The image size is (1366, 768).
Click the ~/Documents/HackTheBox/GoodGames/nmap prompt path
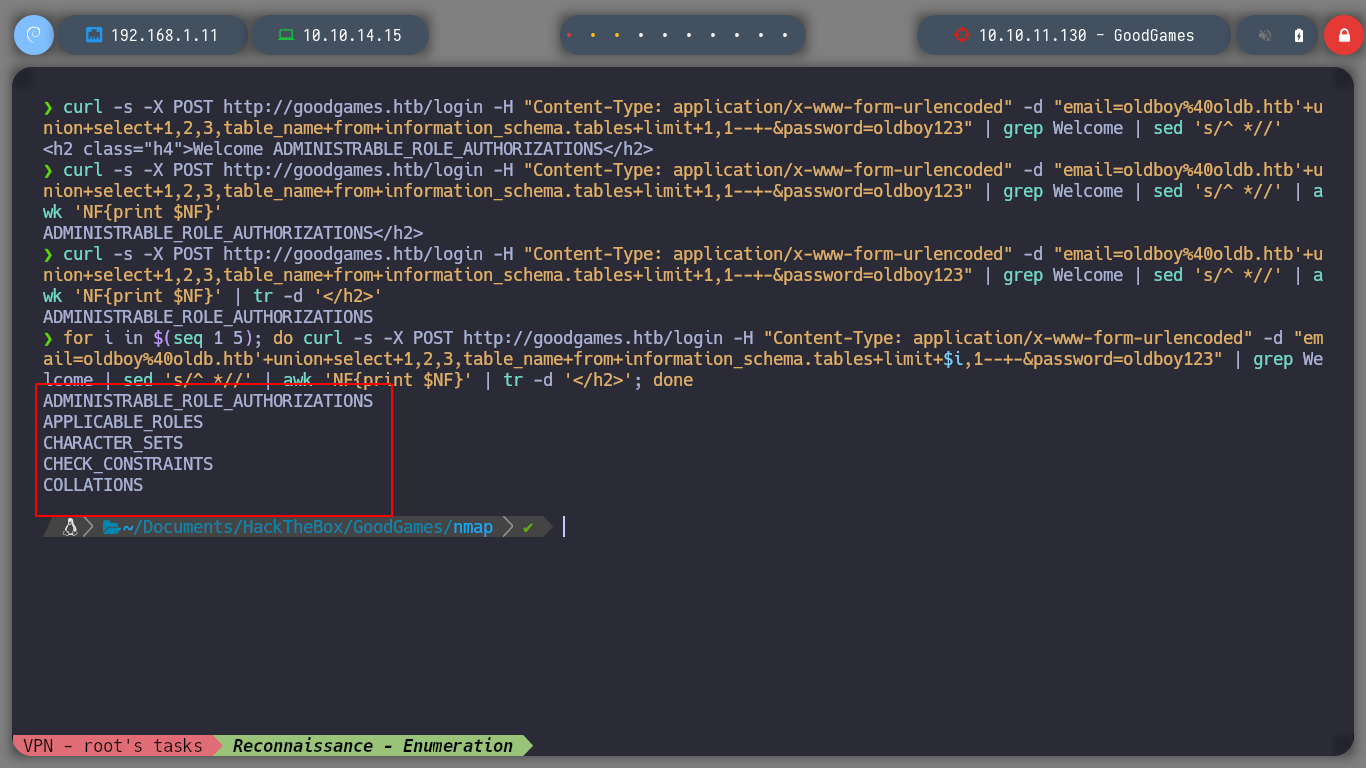click(308, 527)
